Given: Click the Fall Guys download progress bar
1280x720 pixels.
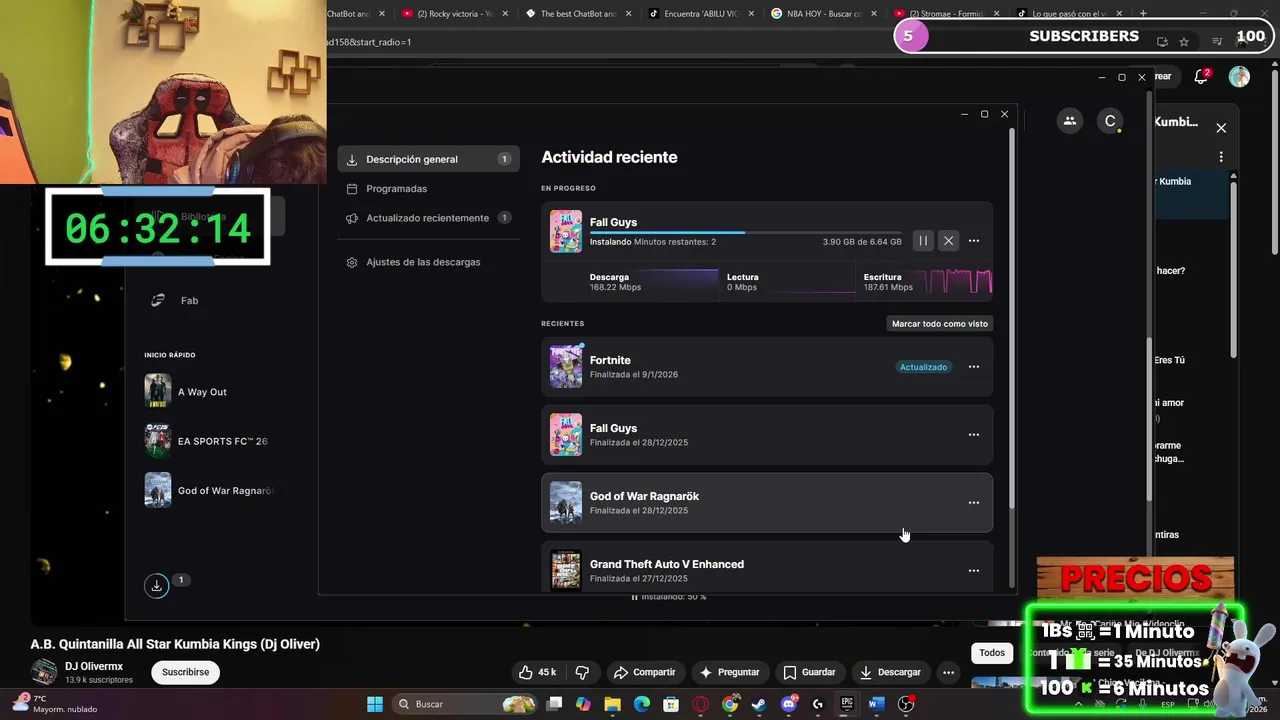Looking at the screenshot, I should pyautogui.click(x=745, y=232).
